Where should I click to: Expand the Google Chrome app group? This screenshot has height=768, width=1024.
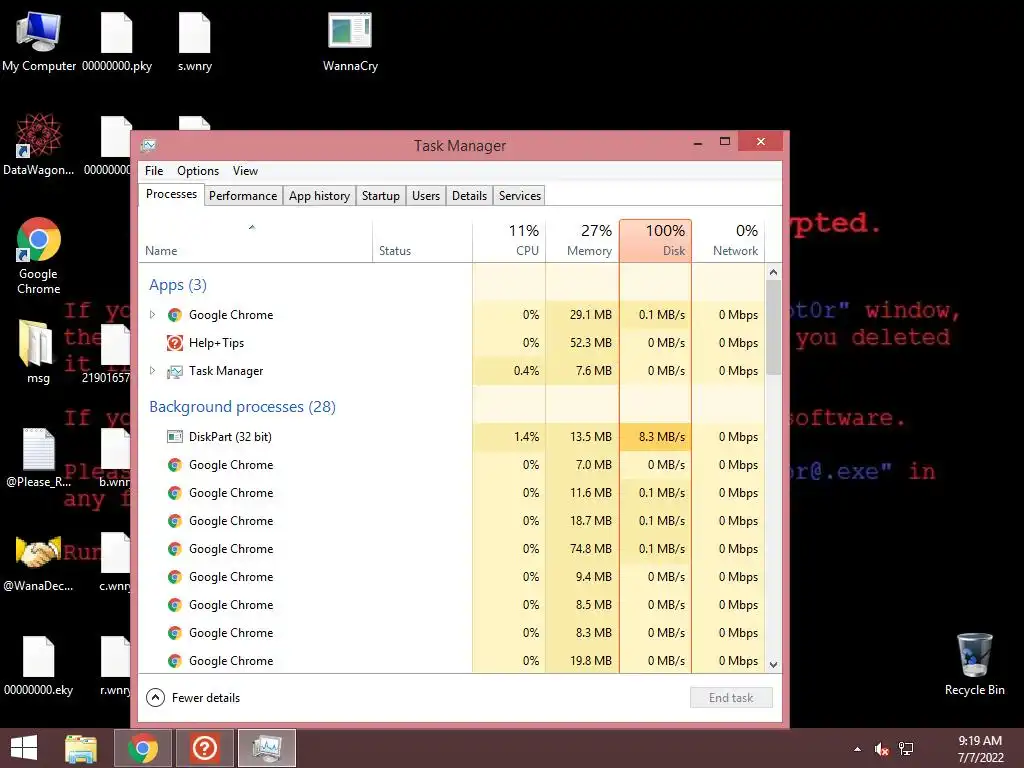coord(152,315)
